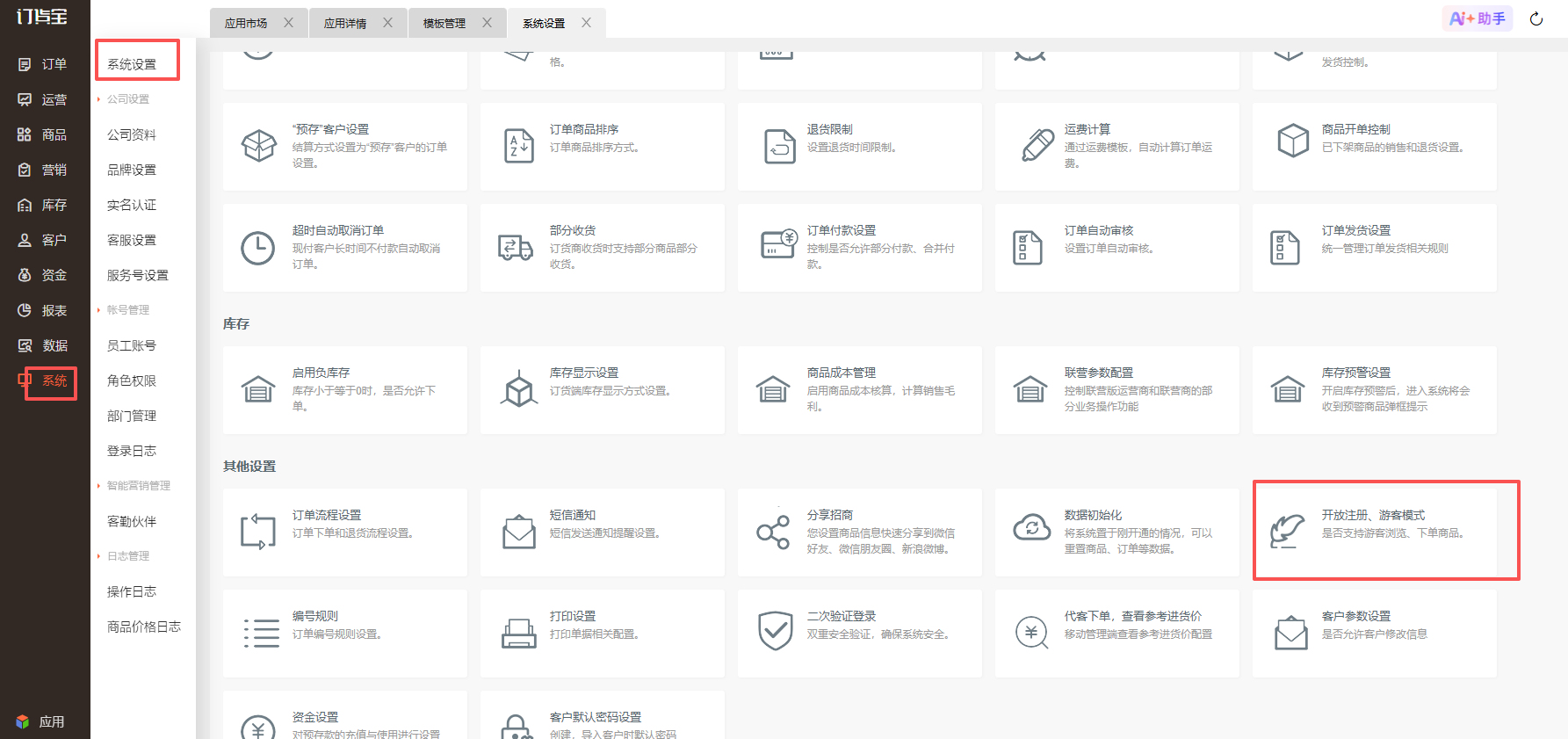Open the 运费计算 setting title
Image resolution: width=1568 pixels, height=739 pixels.
[1087, 129]
